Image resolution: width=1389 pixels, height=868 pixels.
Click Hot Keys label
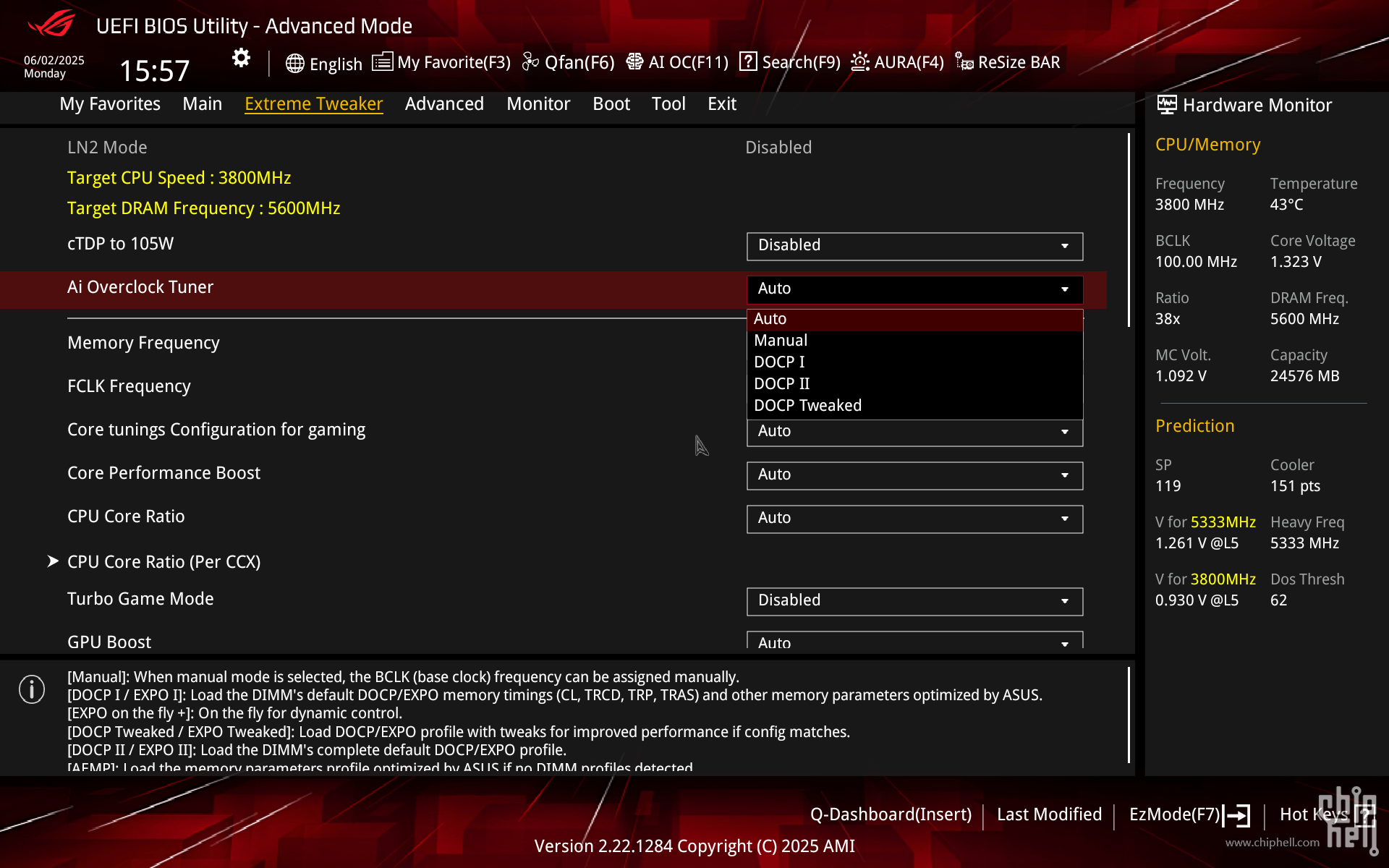(1314, 814)
